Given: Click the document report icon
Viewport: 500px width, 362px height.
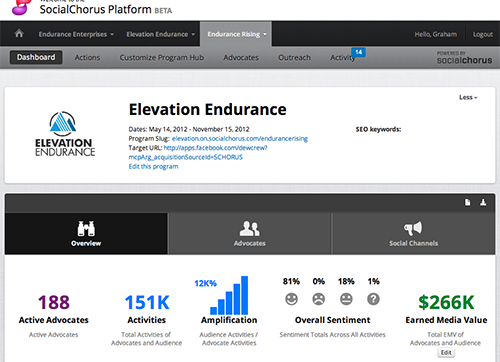Looking at the screenshot, I should 468,202.
